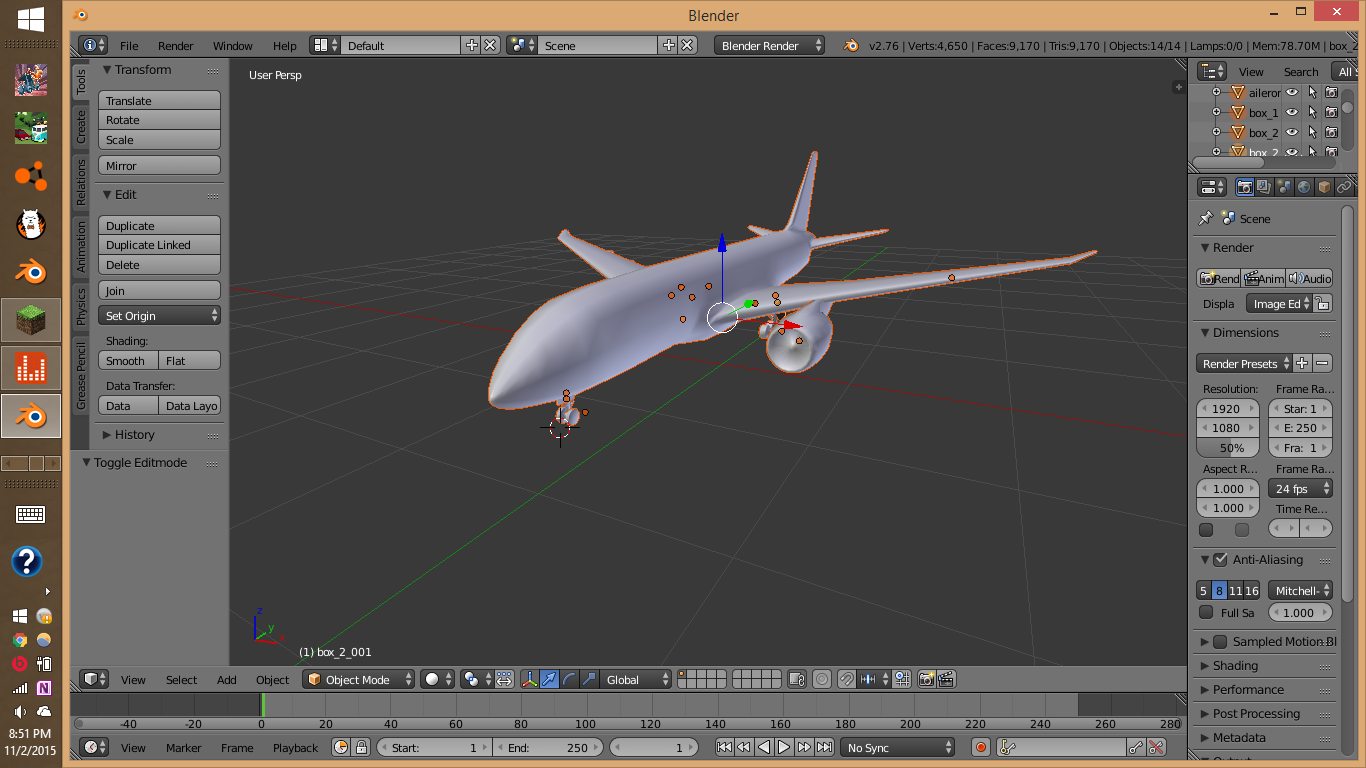
Task: Toggle visibility eye for aileron object
Action: pos(1292,92)
